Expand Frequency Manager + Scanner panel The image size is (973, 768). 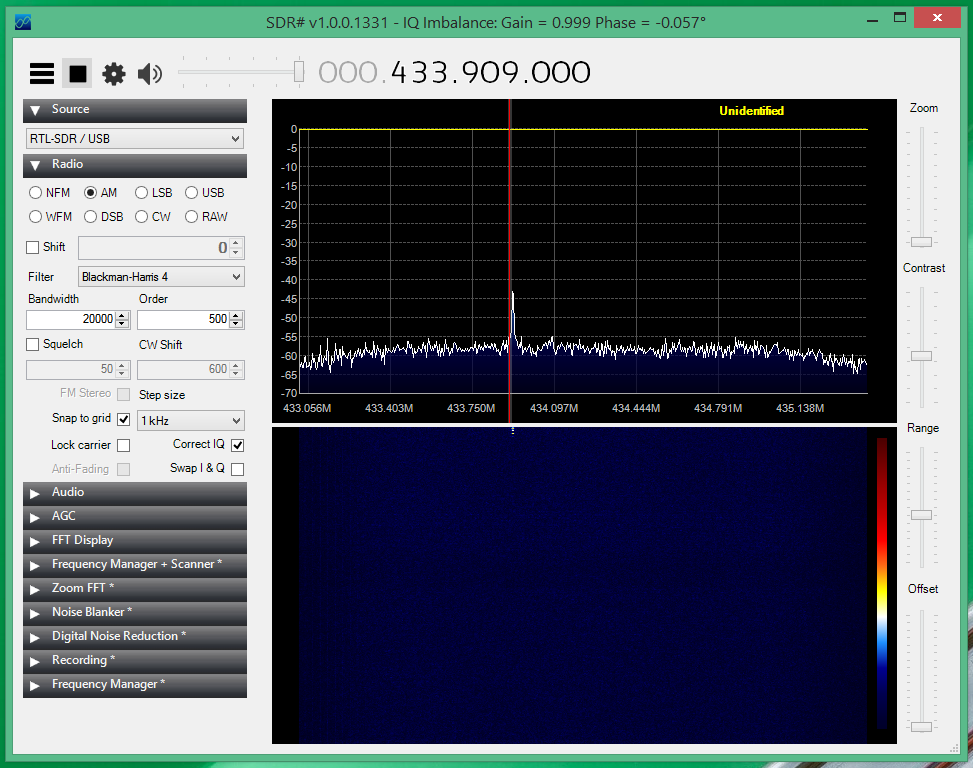click(x=135, y=565)
